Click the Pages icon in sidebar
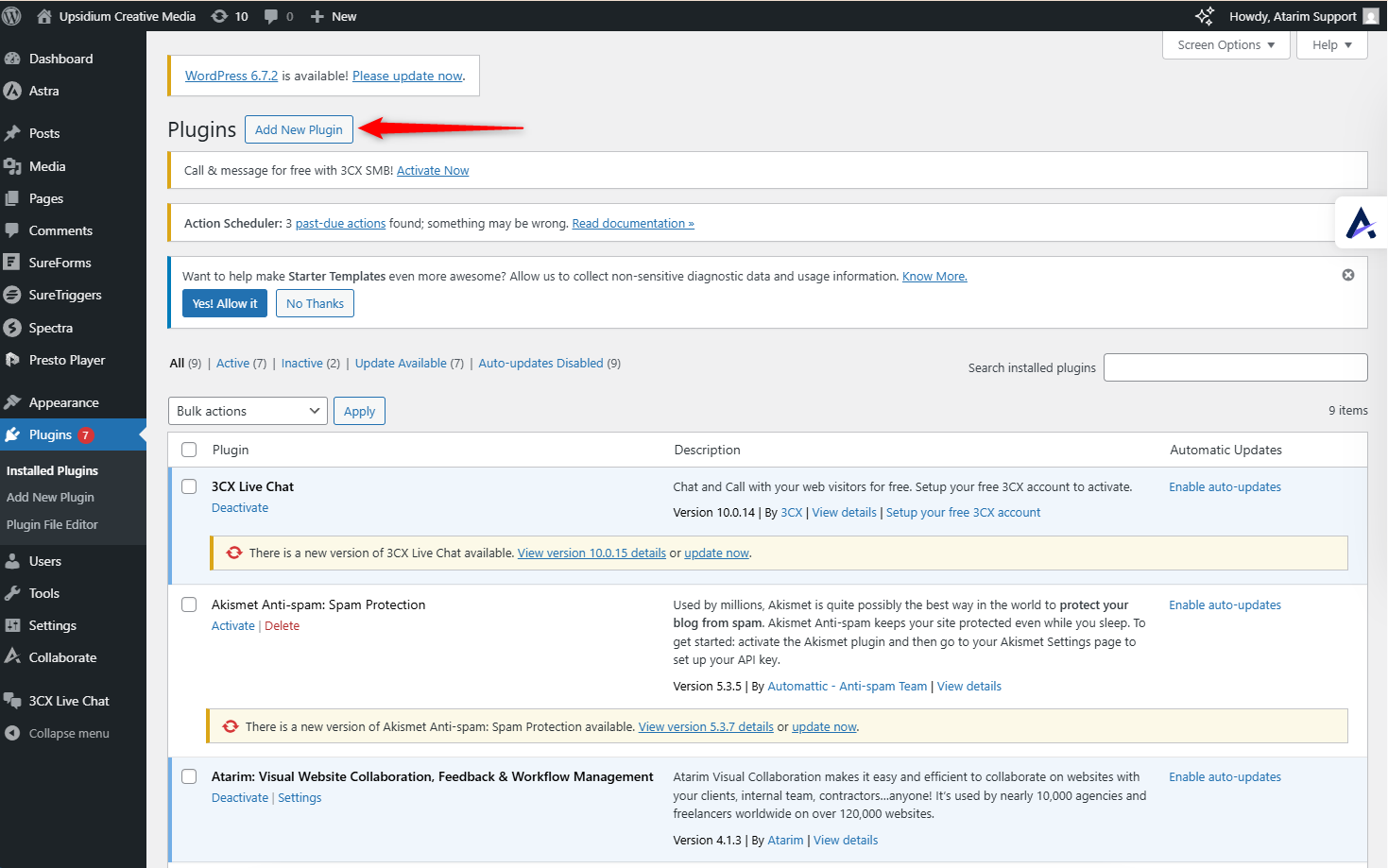The image size is (1388, 868). pos(12,198)
